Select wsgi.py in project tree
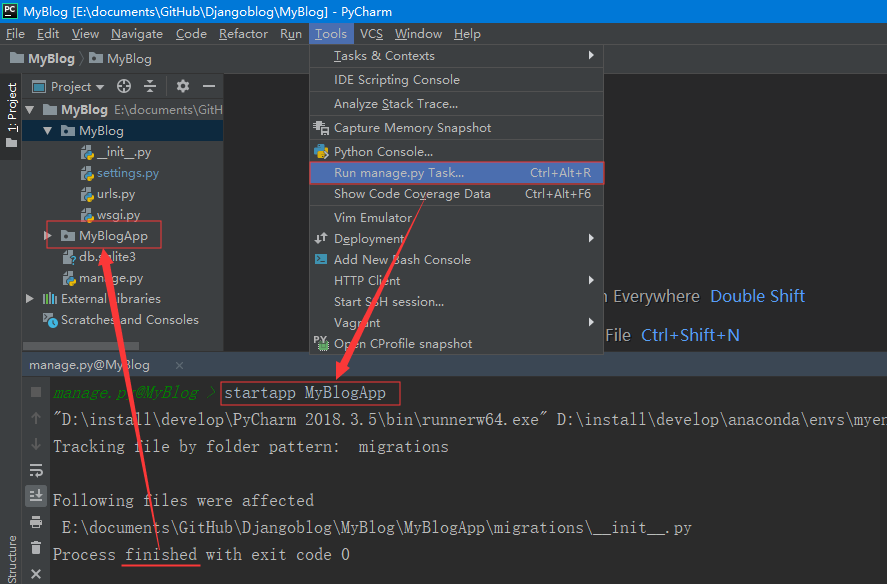The width and height of the screenshot is (887, 584). click(x=111, y=214)
